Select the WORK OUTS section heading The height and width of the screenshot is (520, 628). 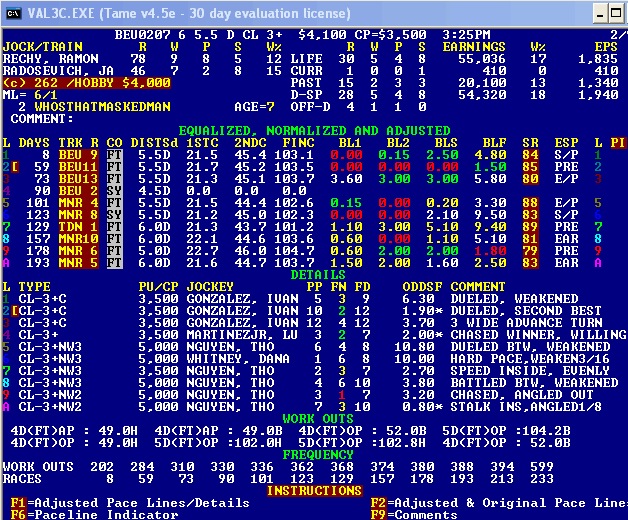pyautogui.click(x=318, y=419)
